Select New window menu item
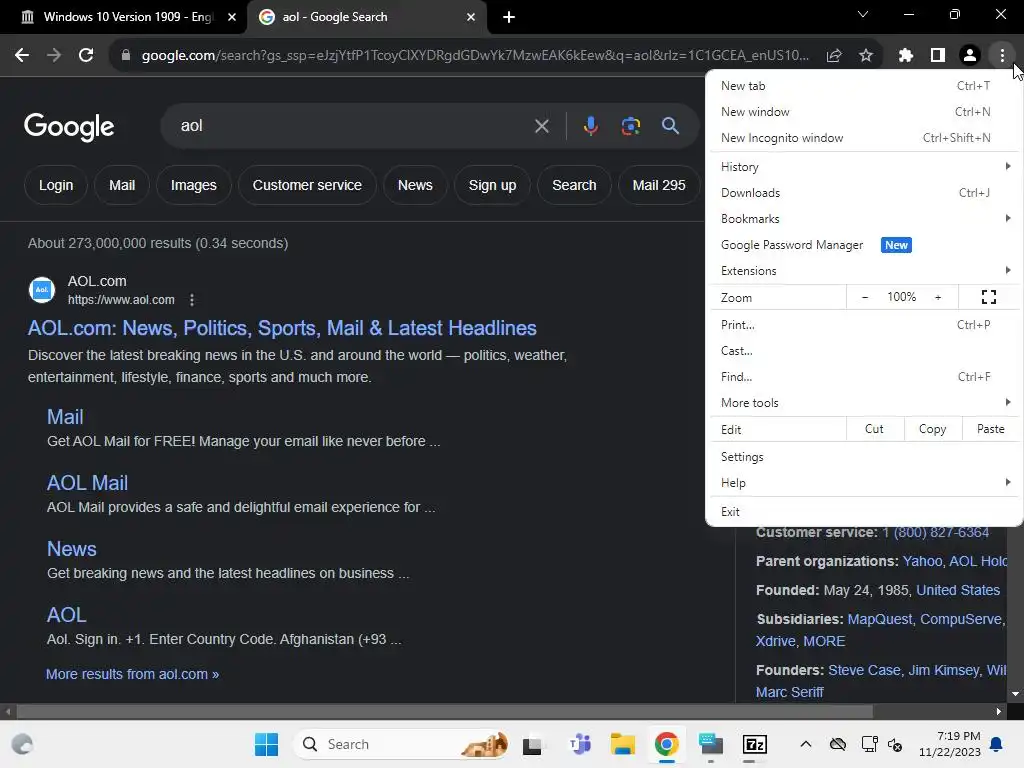The image size is (1024, 768). (x=865, y=112)
